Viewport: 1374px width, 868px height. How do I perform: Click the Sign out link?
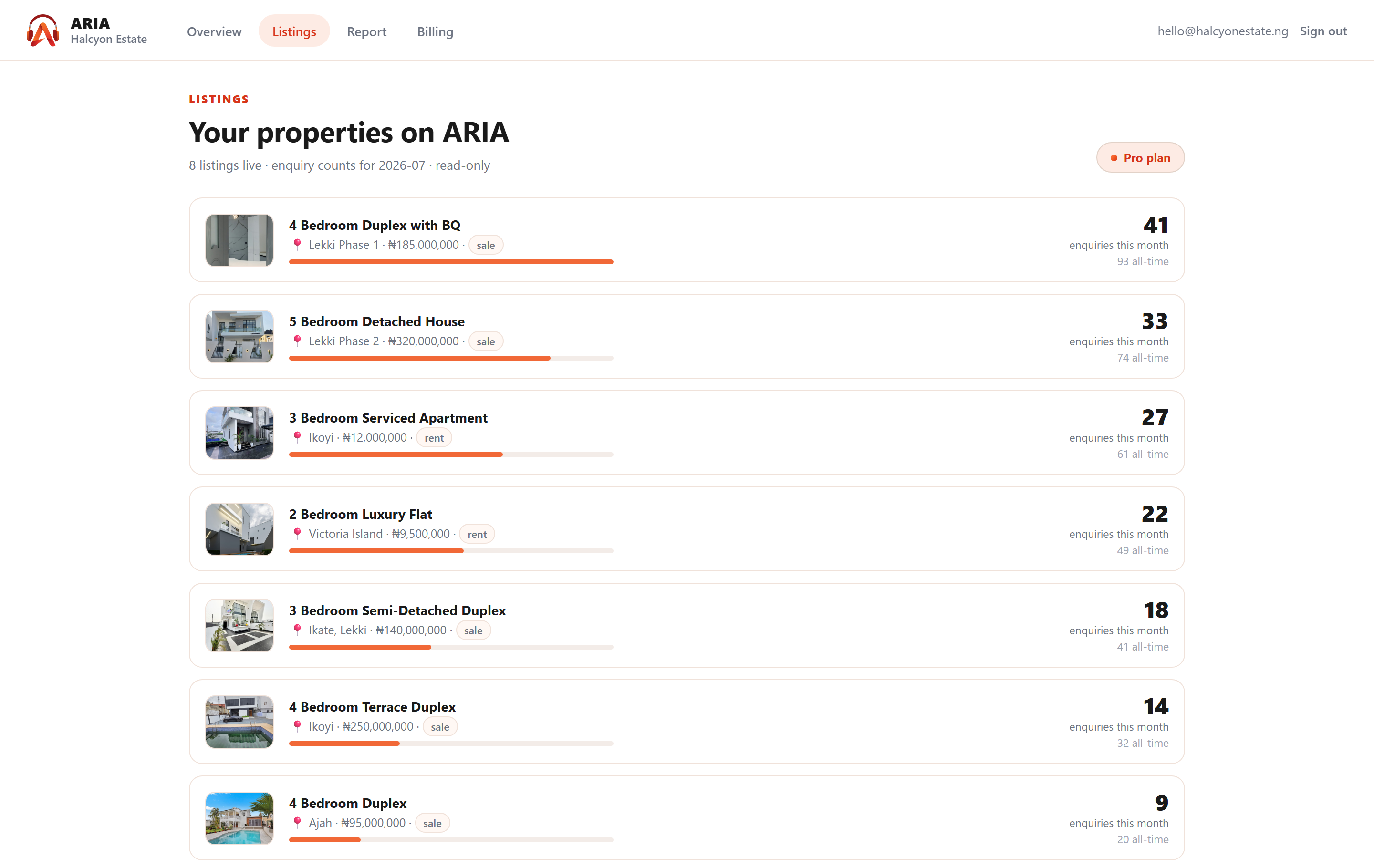1323,31
